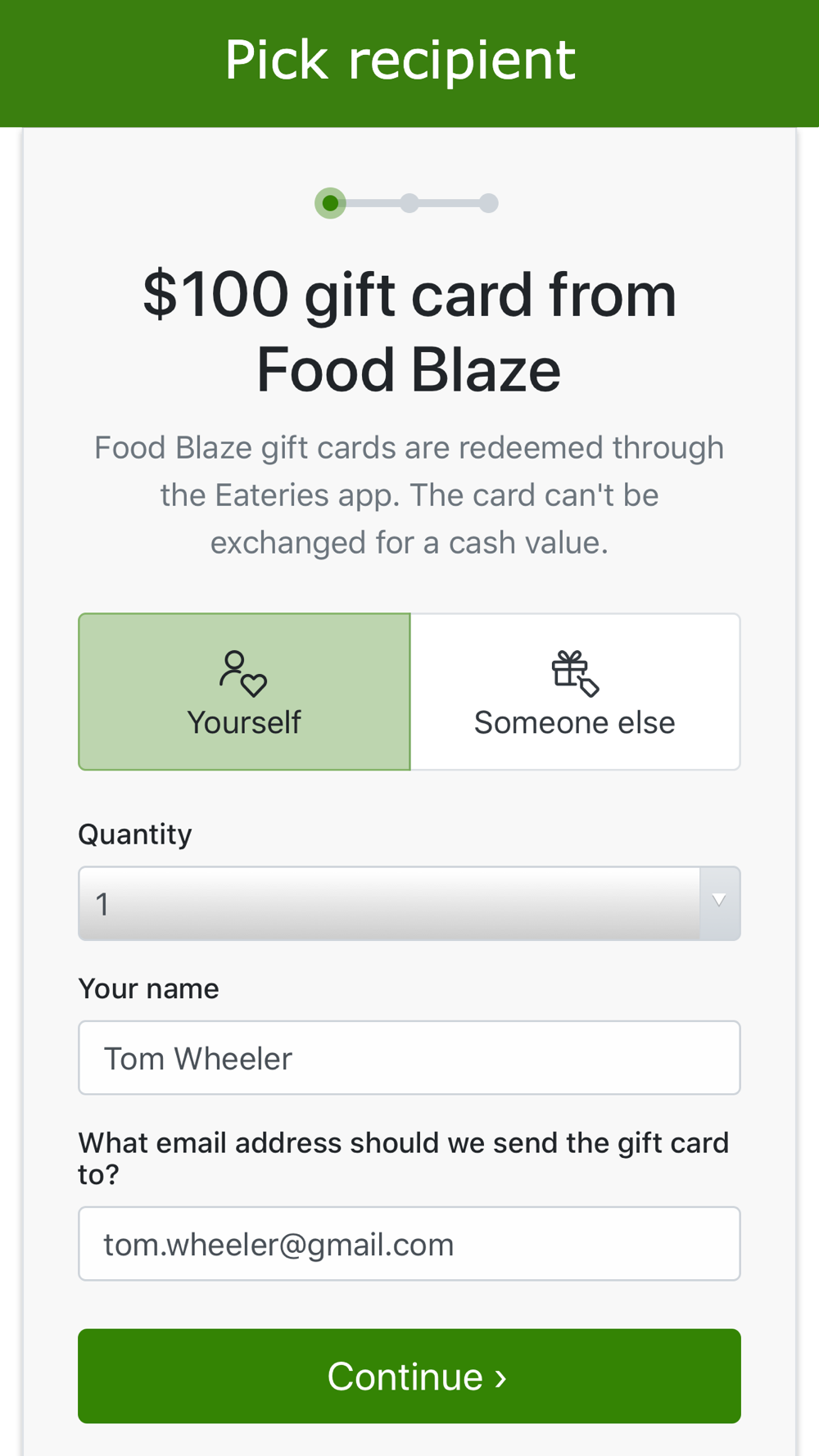Image resolution: width=819 pixels, height=1456 pixels.
Task: Click the Eateries app redemption description text
Action: point(409,495)
